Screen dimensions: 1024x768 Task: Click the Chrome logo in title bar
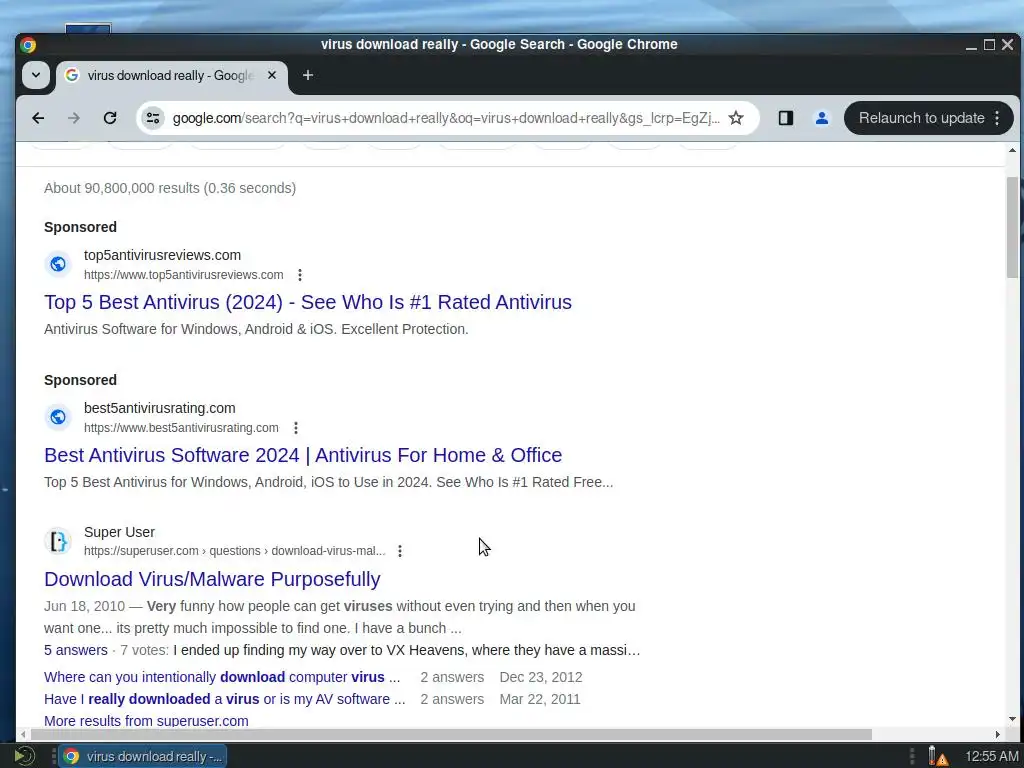(x=27, y=44)
